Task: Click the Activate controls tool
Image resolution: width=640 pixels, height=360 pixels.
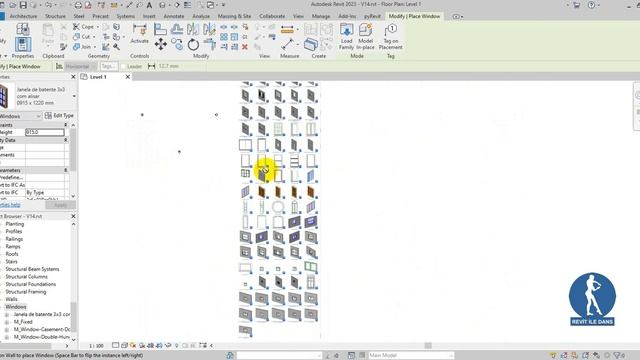Action: click(x=140, y=33)
